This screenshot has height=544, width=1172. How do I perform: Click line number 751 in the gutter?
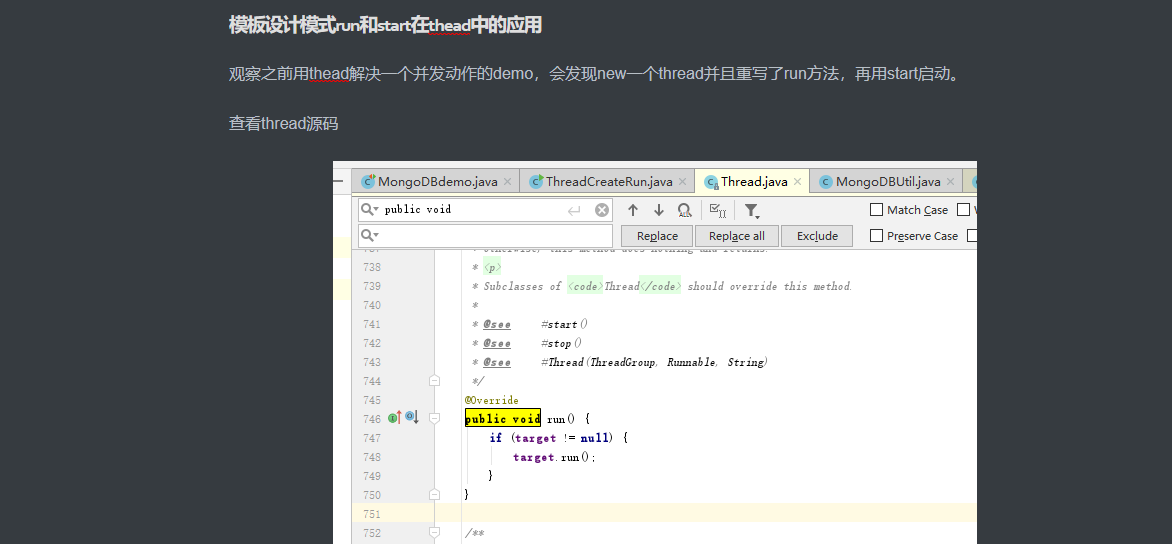point(371,514)
